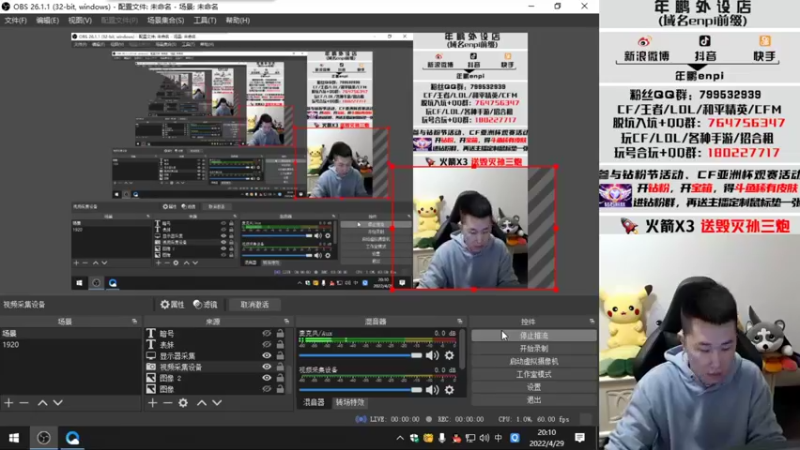
Task: Hide the 图像 2 source via its eye
Action: click(266, 378)
